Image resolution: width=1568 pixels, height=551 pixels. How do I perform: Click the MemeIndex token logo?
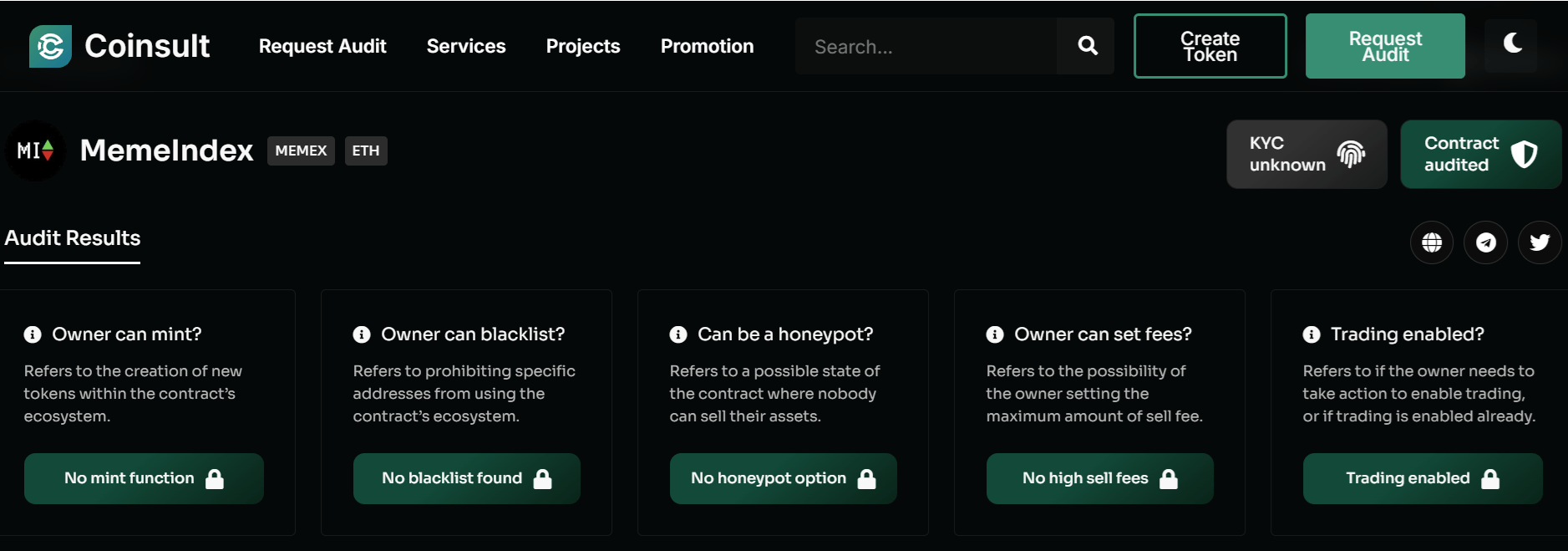pyautogui.click(x=35, y=151)
